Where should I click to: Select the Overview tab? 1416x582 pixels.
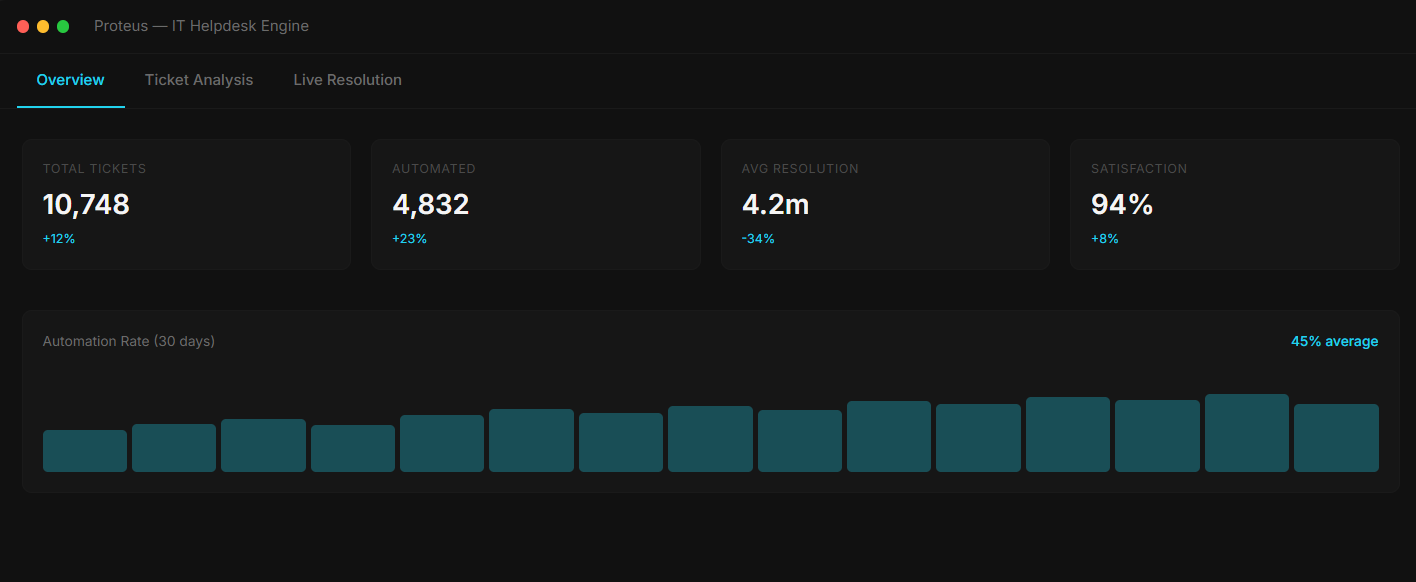pos(70,80)
